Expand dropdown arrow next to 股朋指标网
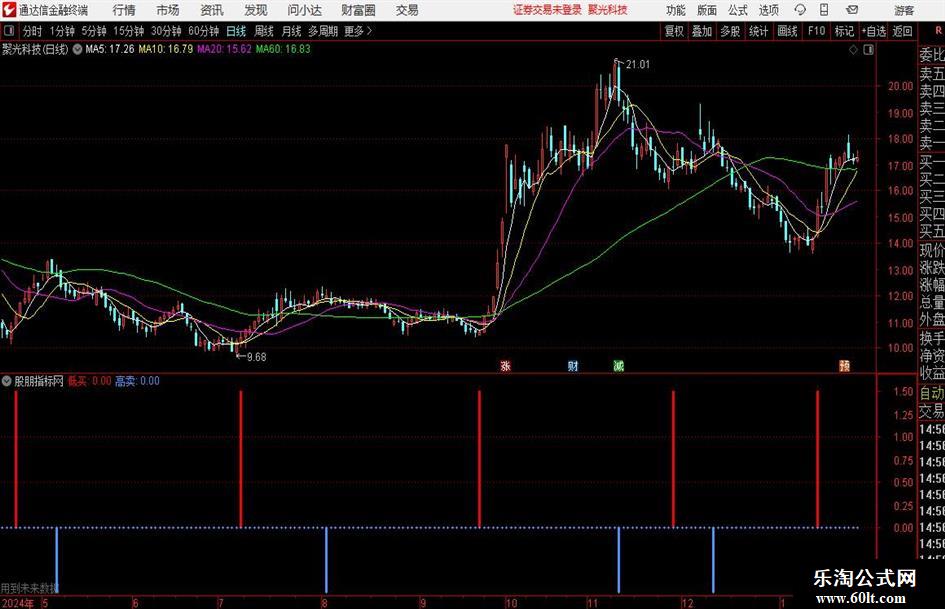Screen dimensions: 945x609 coord(7,381)
